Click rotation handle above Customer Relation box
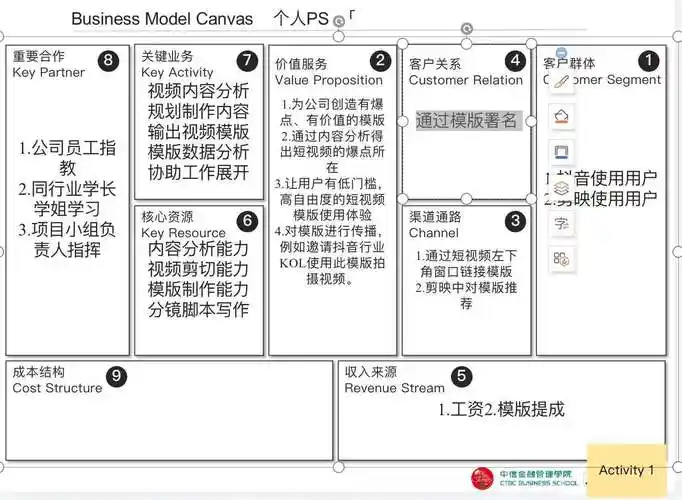682x500 pixels. (466, 29)
